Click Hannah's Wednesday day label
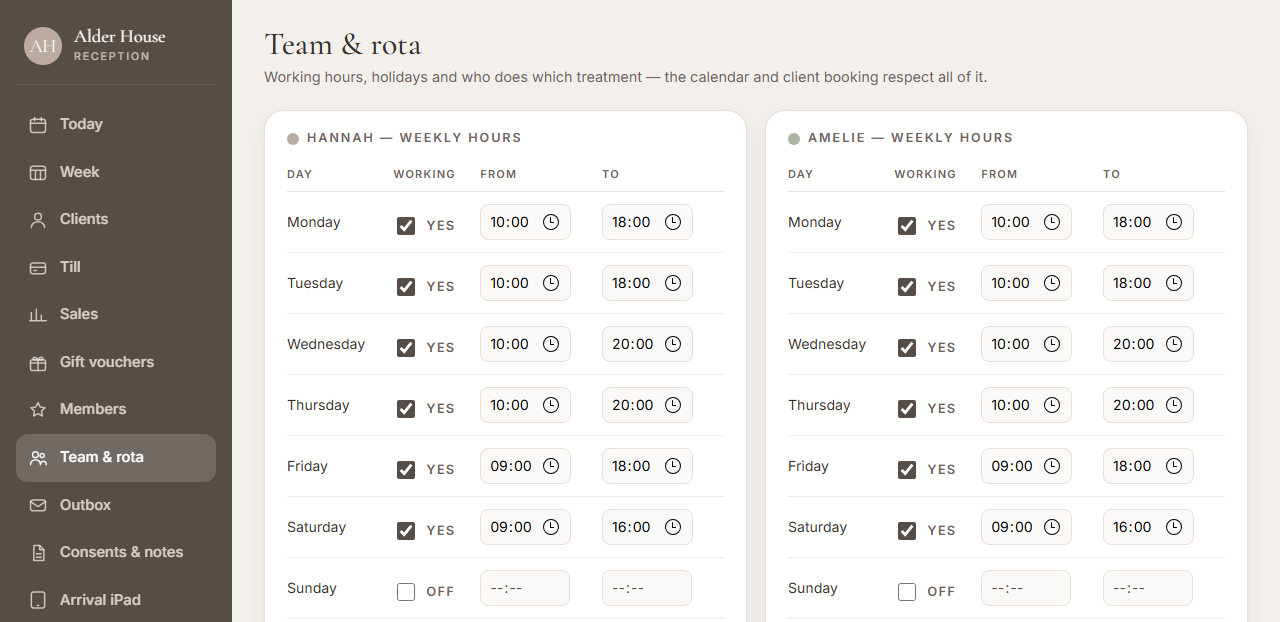This screenshot has width=1280, height=622. click(x=326, y=344)
